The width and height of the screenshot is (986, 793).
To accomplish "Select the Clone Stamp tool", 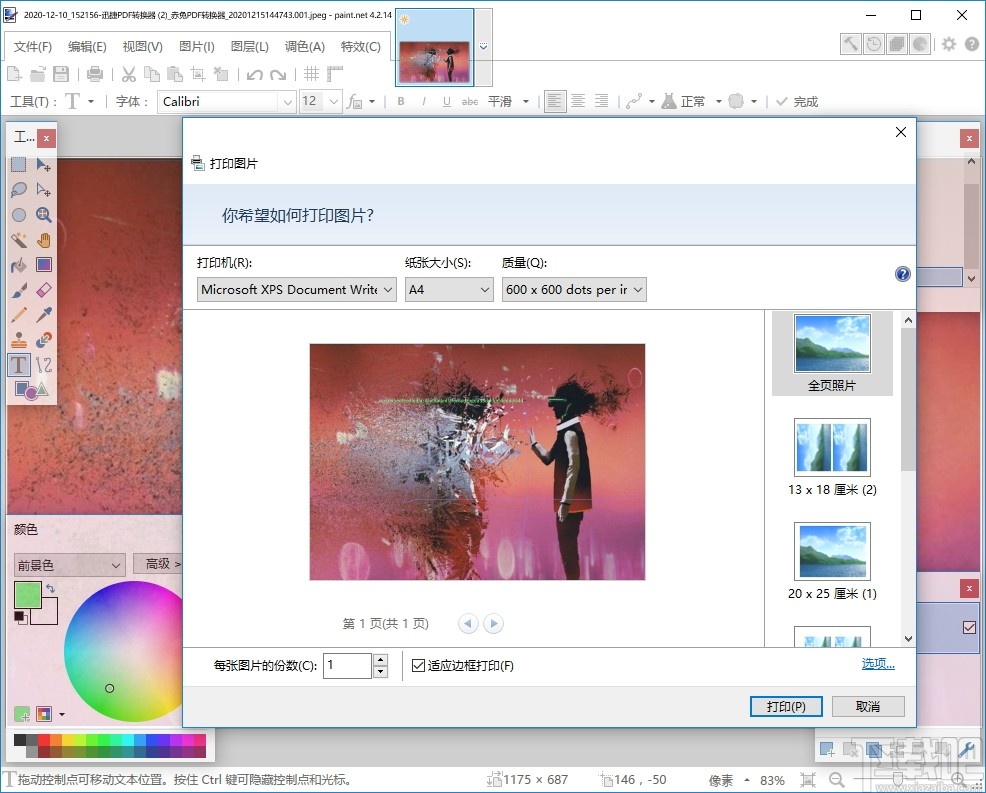I will click(x=19, y=340).
